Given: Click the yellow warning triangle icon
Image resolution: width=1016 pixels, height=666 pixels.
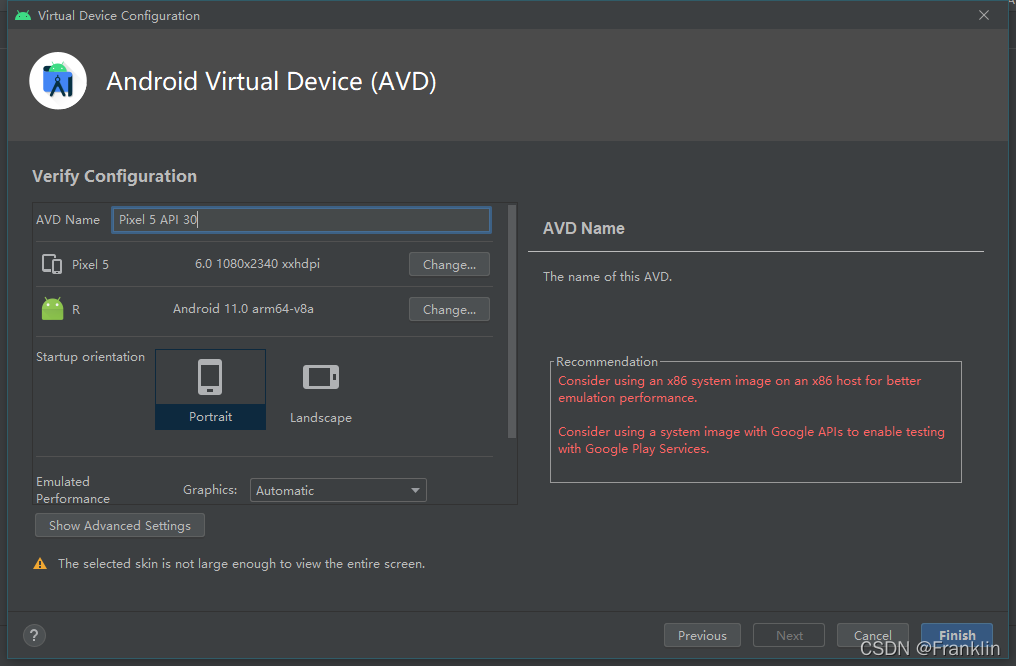Looking at the screenshot, I should coord(40,564).
